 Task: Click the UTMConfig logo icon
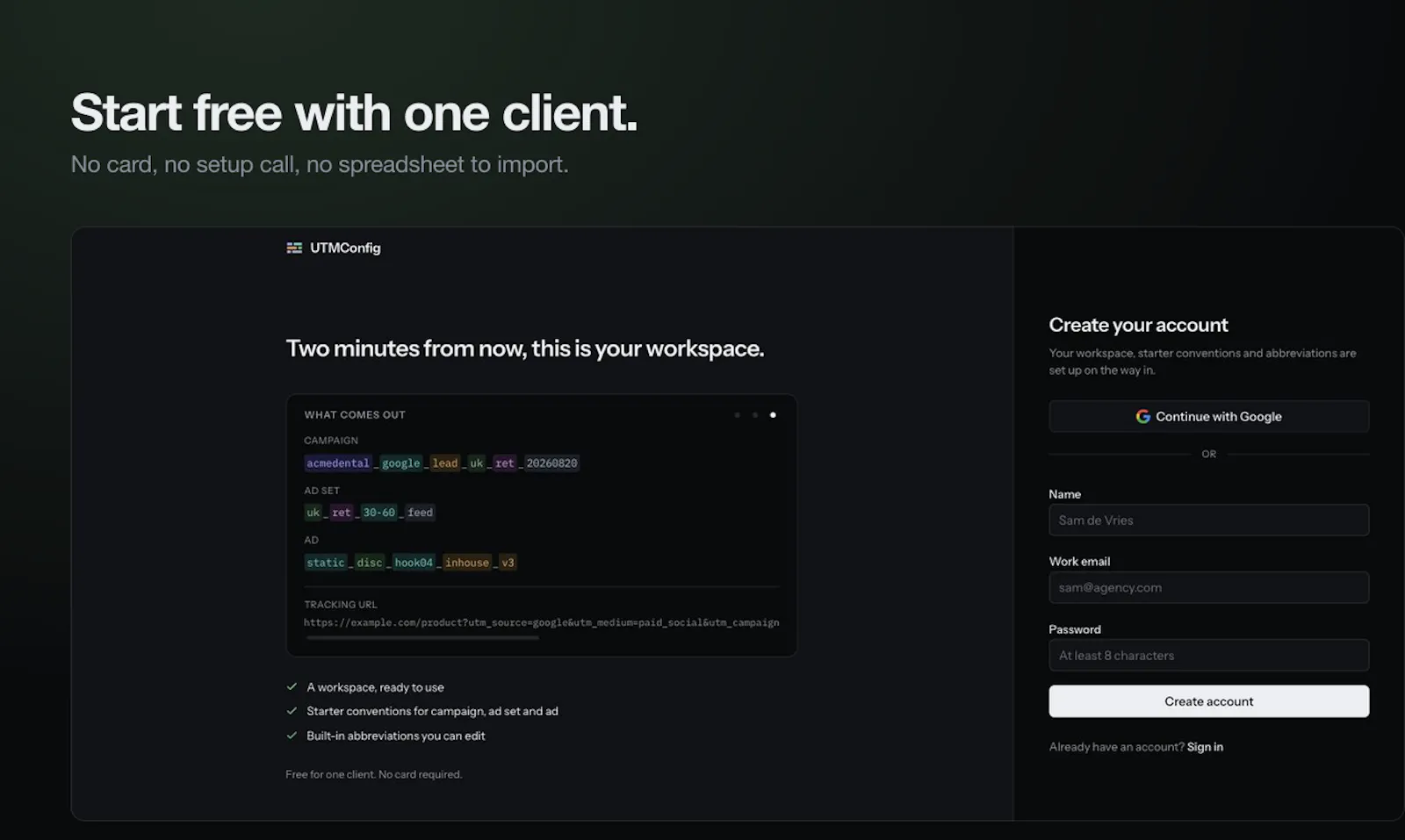tap(294, 248)
